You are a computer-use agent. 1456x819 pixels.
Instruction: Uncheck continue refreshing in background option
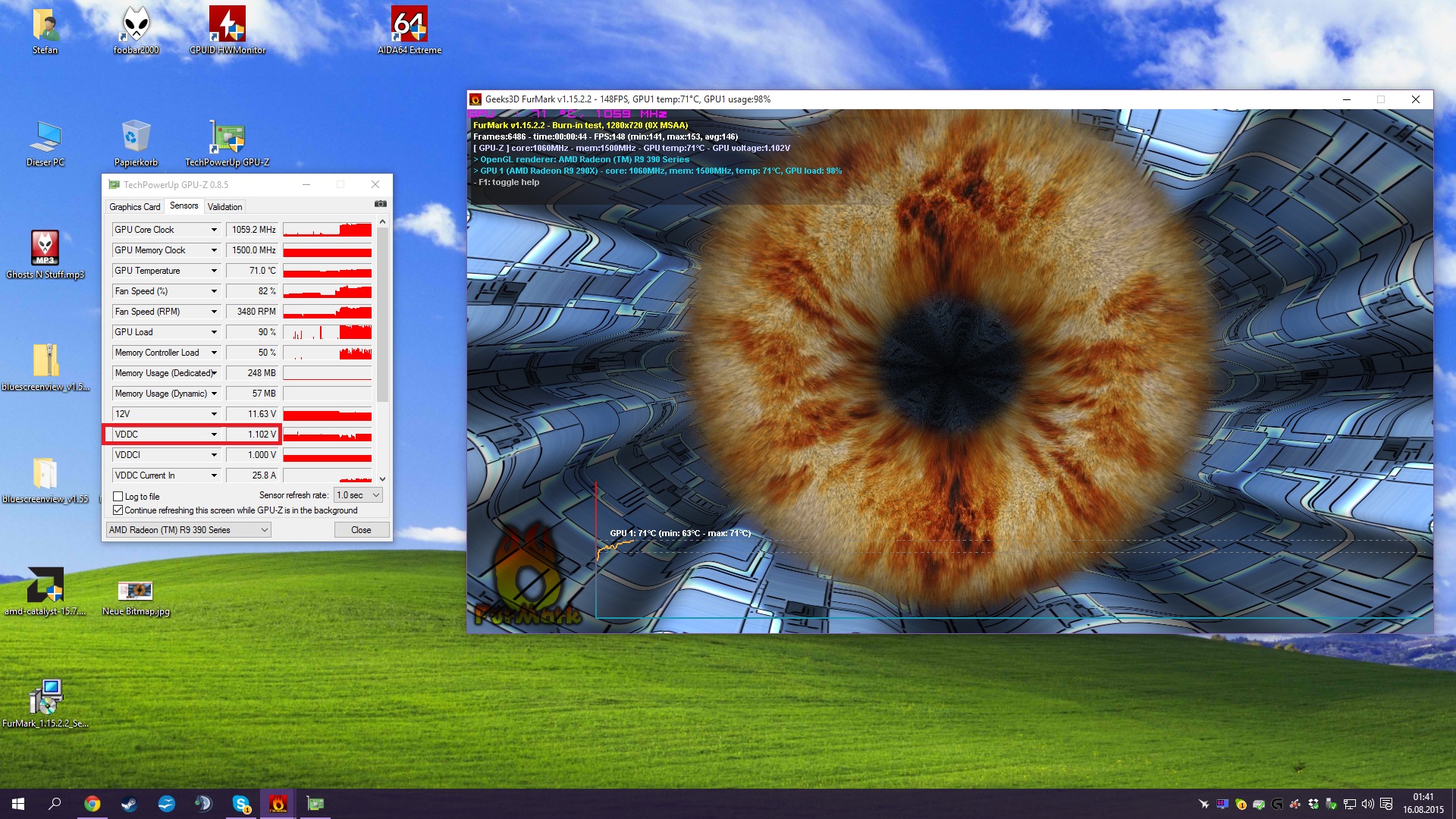[118, 510]
